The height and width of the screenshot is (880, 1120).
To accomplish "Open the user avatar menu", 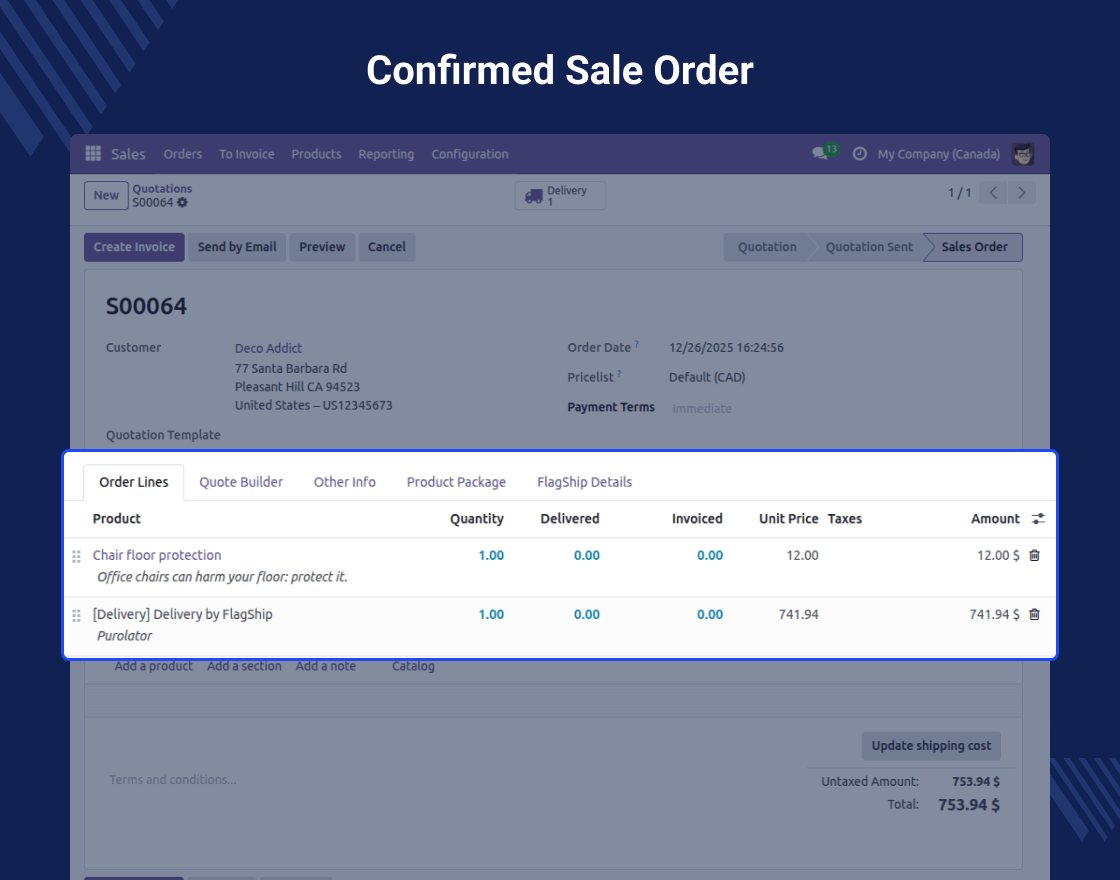I will click(x=1023, y=154).
